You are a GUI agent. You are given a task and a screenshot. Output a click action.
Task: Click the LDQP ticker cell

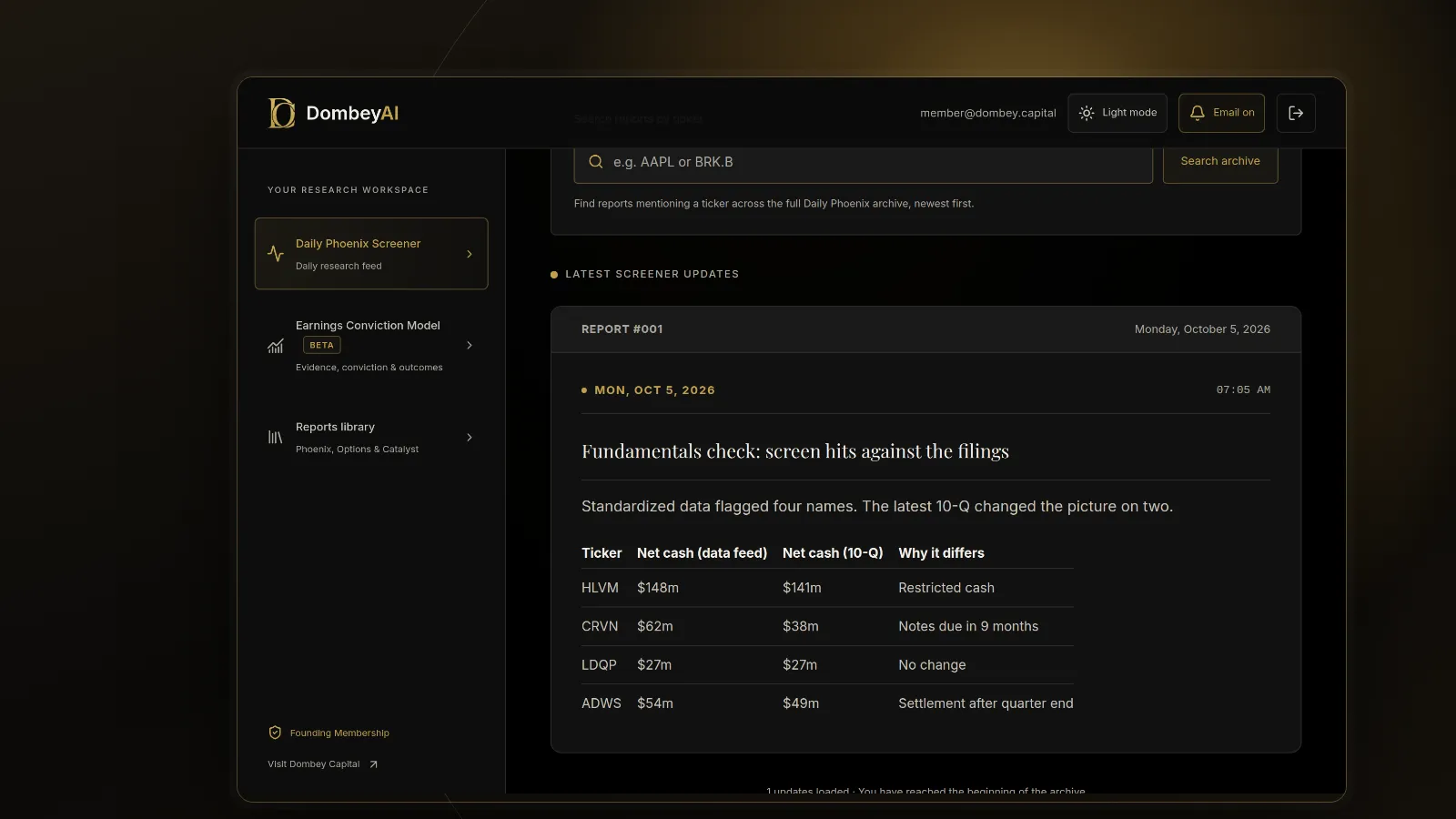tap(599, 665)
